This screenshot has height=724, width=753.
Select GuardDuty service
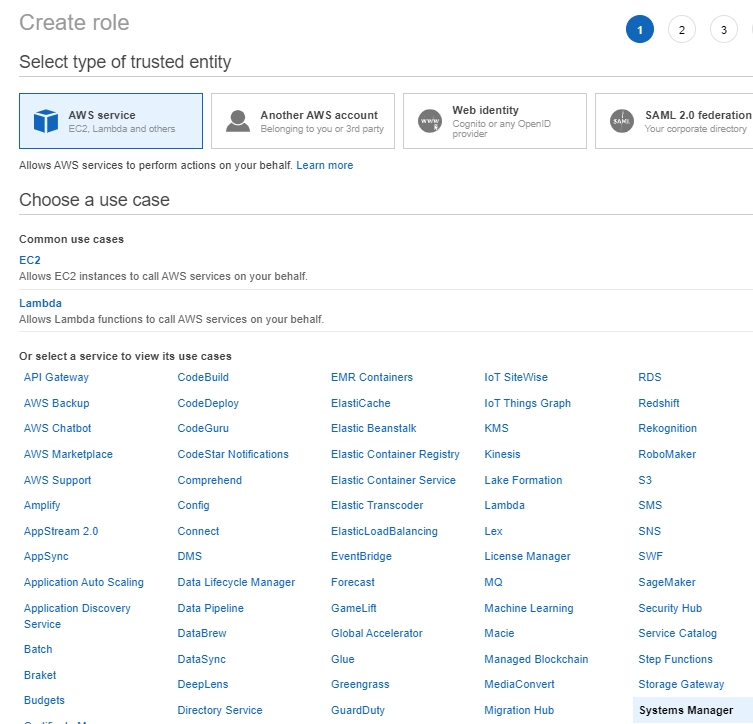[x=358, y=710]
